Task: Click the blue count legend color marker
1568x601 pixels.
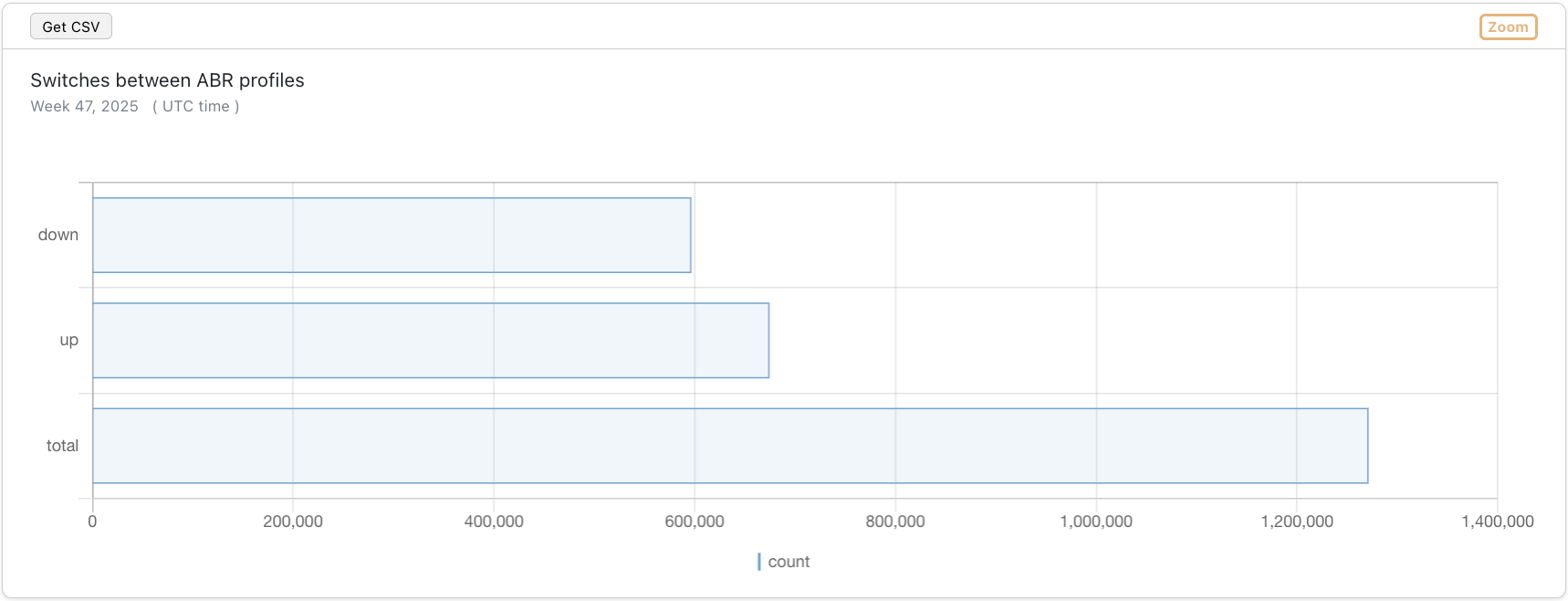Action: 759,562
